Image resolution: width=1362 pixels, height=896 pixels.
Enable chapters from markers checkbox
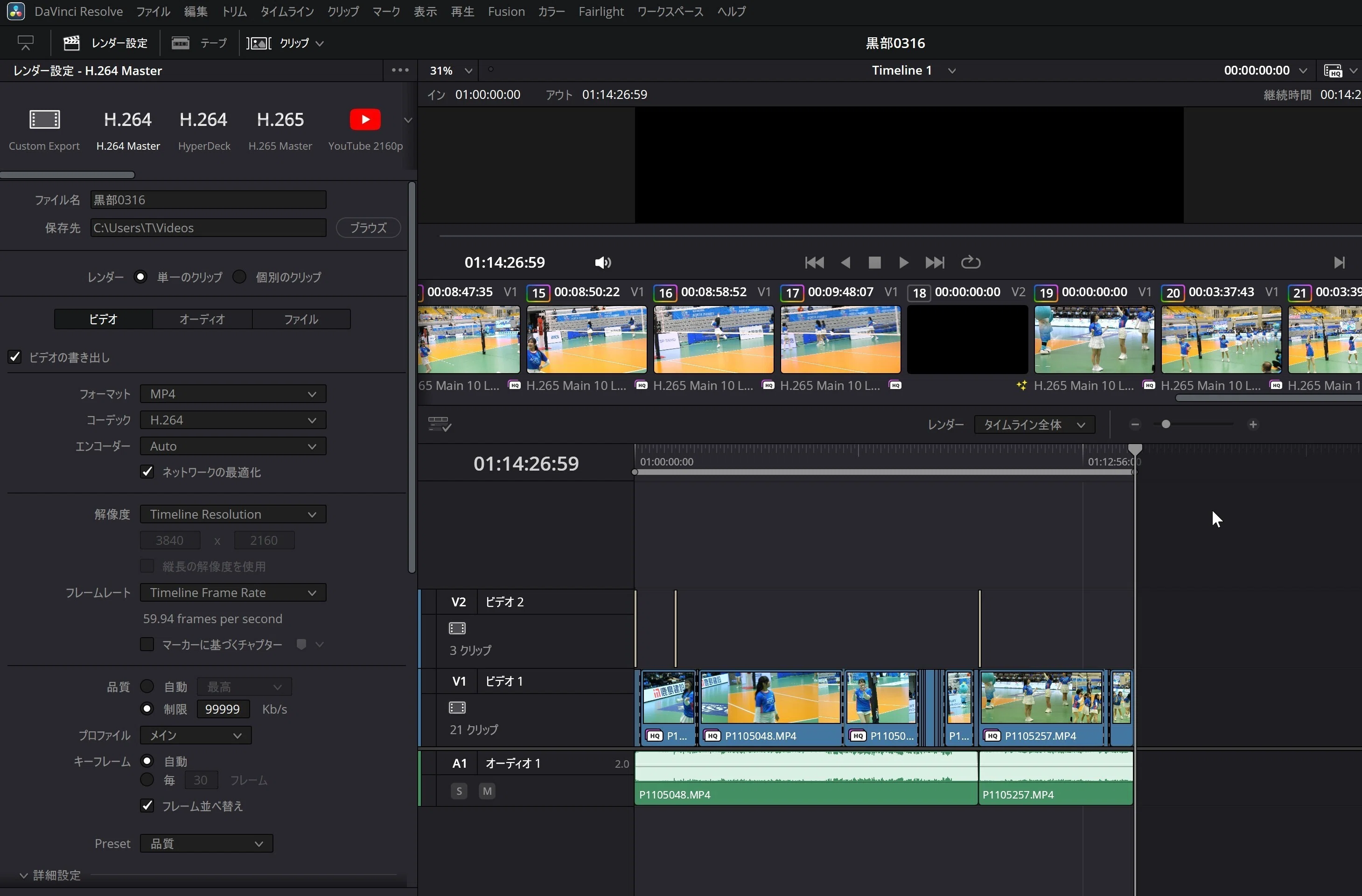[147, 644]
